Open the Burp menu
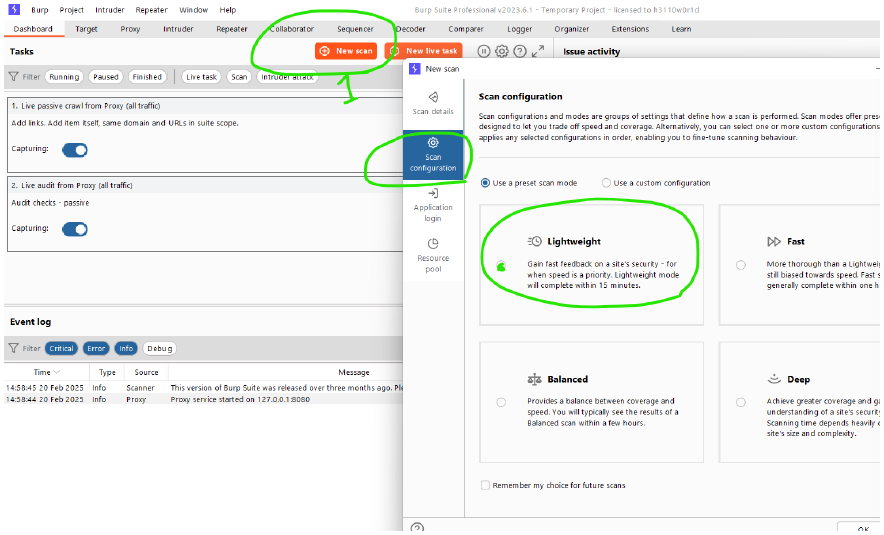Screen dimensions: 884x535 [x=39, y=10]
